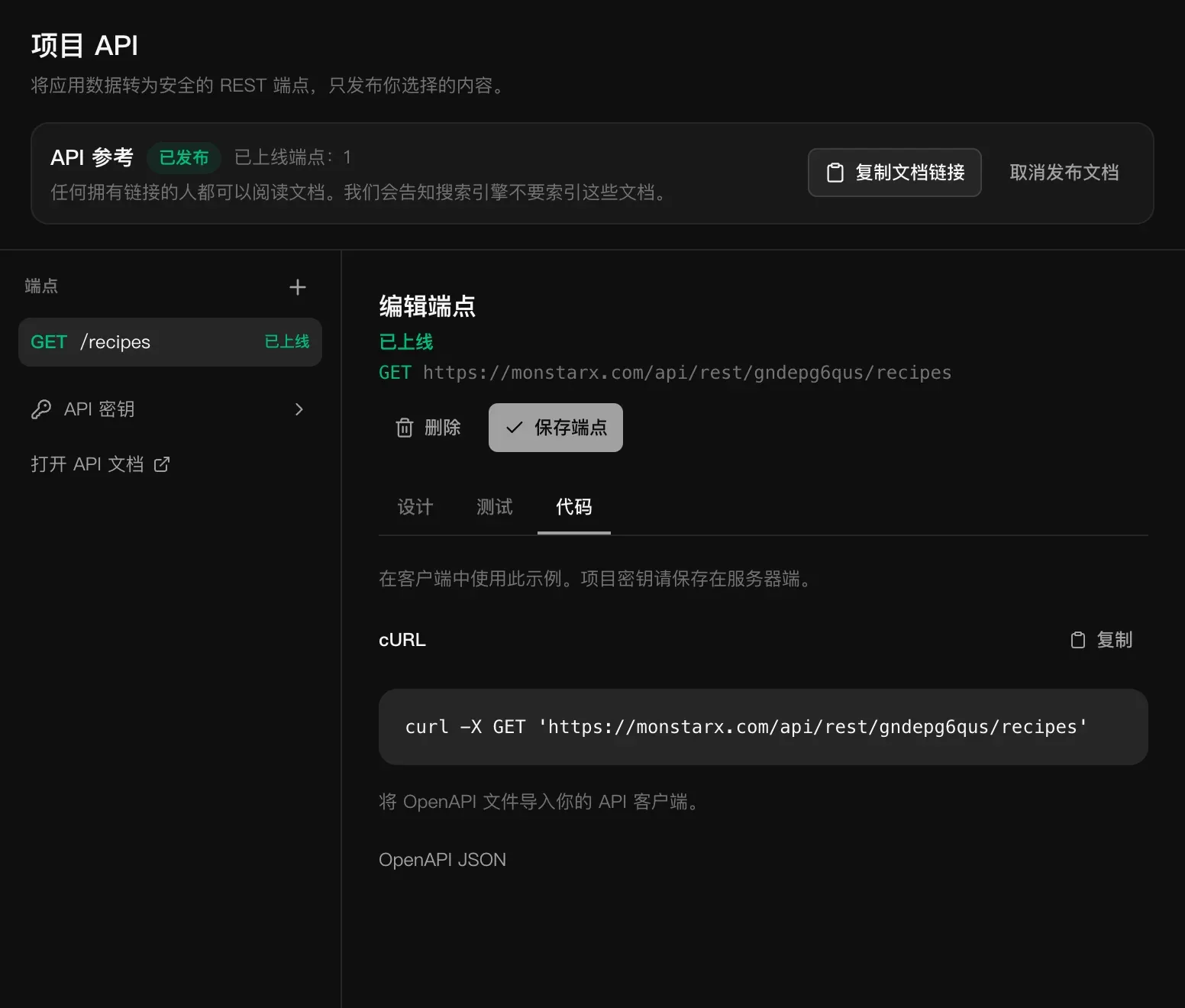The height and width of the screenshot is (1008, 1185).
Task: Click green 已上线 status under 编辑端点
Action: click(x=406, y=342)
